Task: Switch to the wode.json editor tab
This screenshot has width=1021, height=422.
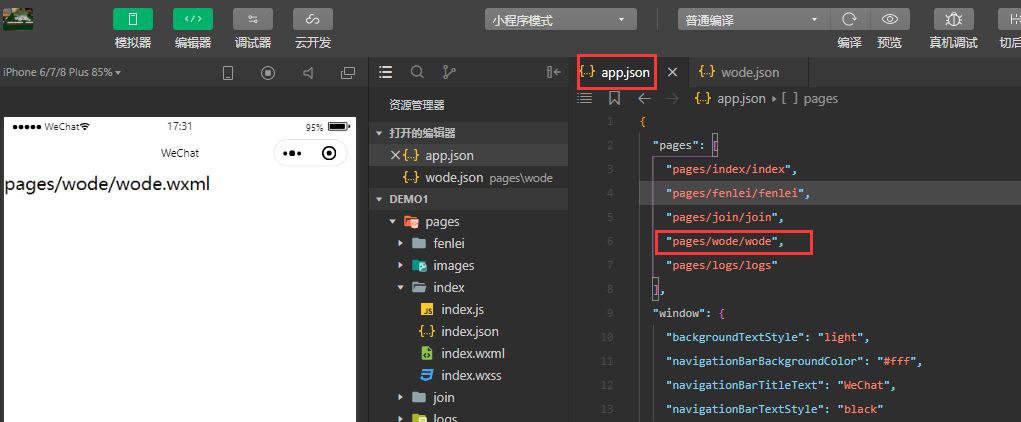Action: point(750,72)
